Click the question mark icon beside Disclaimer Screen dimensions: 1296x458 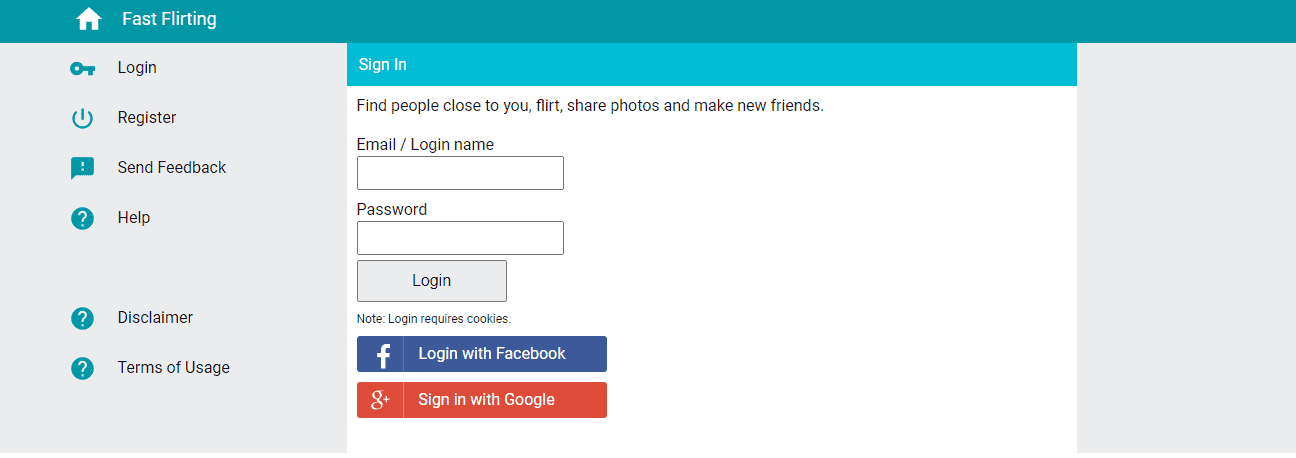click(82, 318)
